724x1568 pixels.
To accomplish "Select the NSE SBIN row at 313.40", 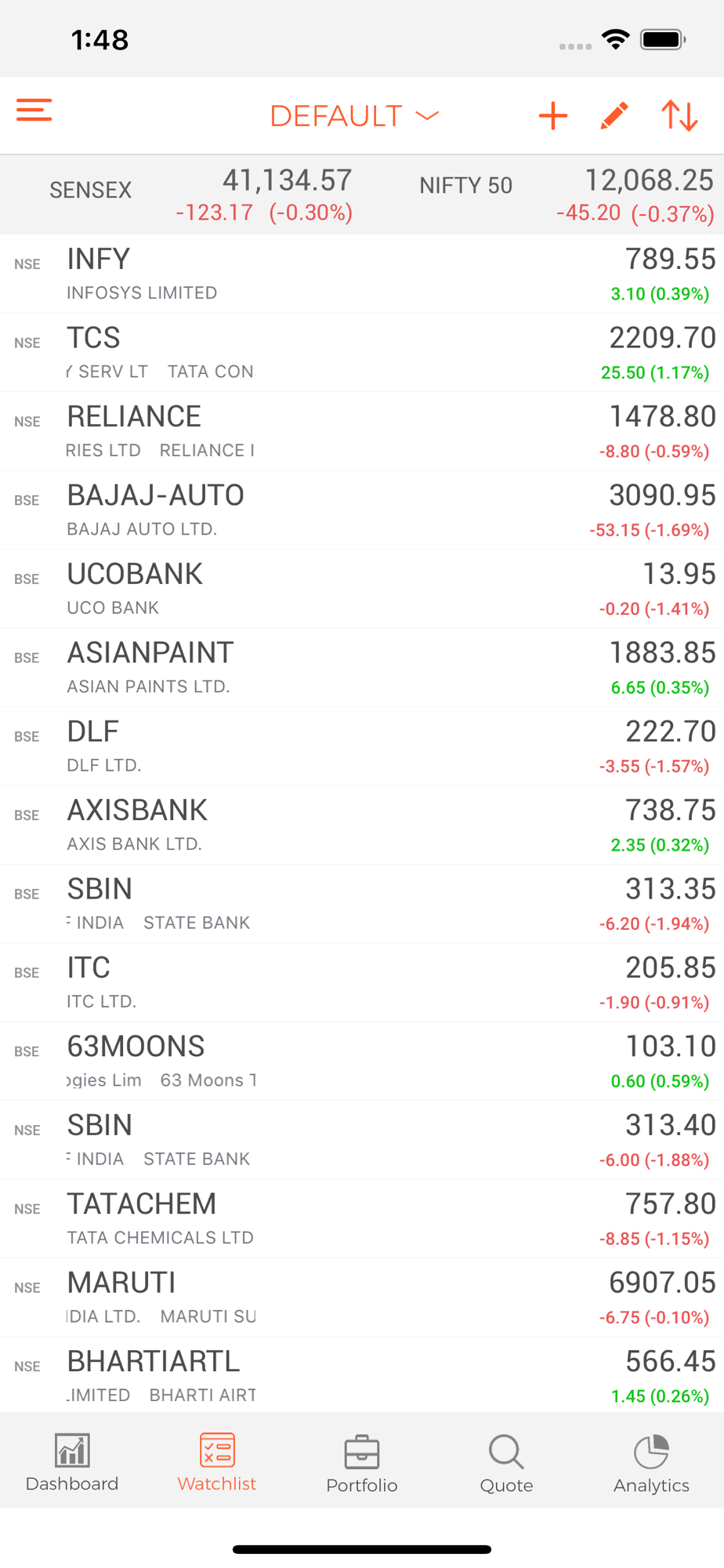I will (x=362, y=1140).
